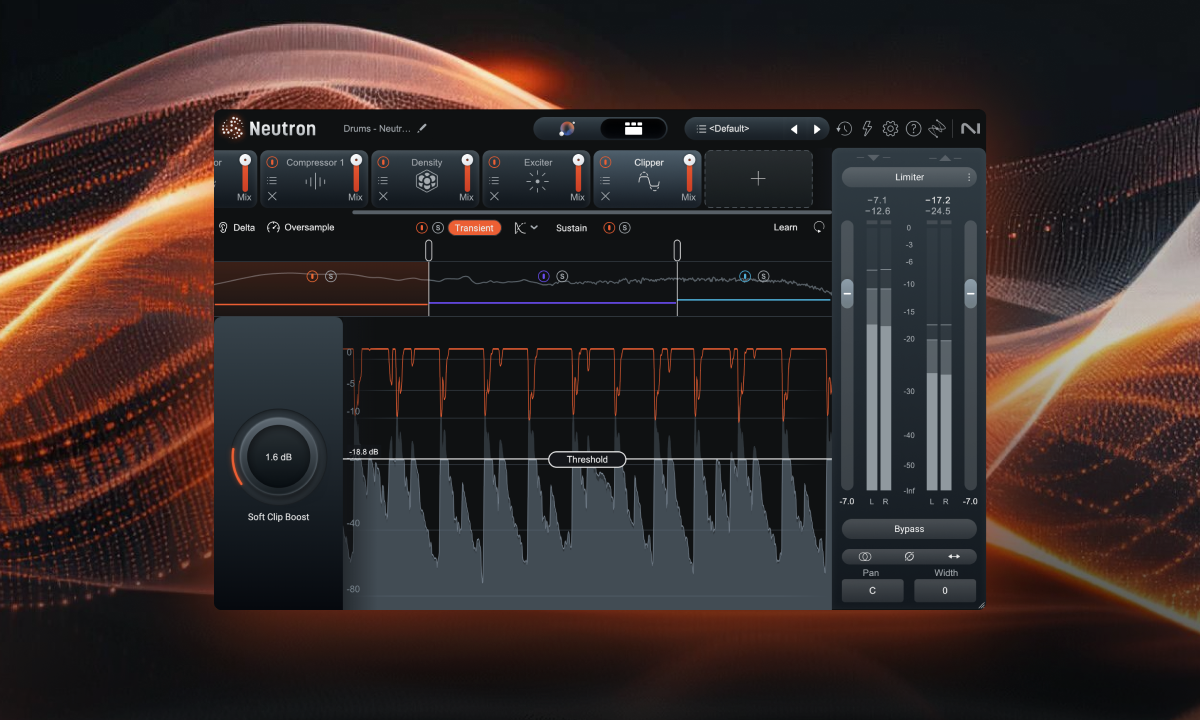Click the module chain horizontal scrollbar

(x=591, y=213)
